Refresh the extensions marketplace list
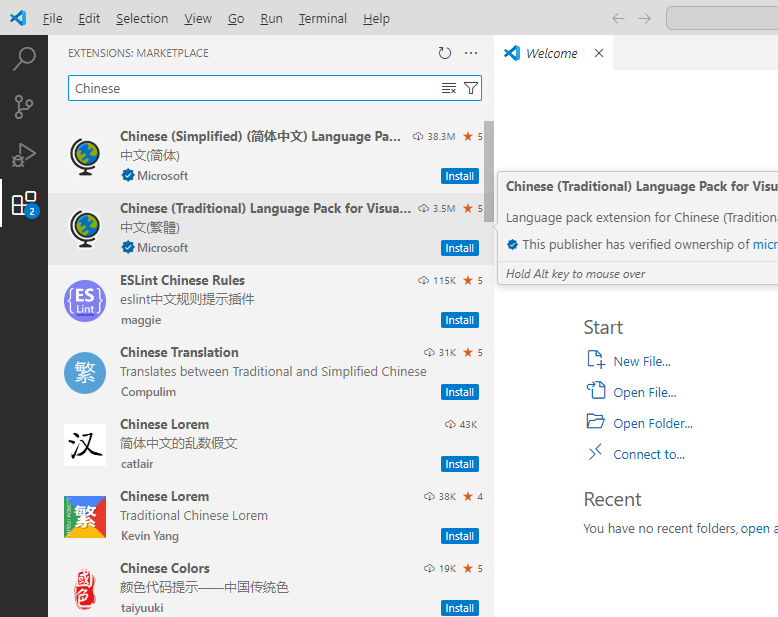 [x=445, y=53]
